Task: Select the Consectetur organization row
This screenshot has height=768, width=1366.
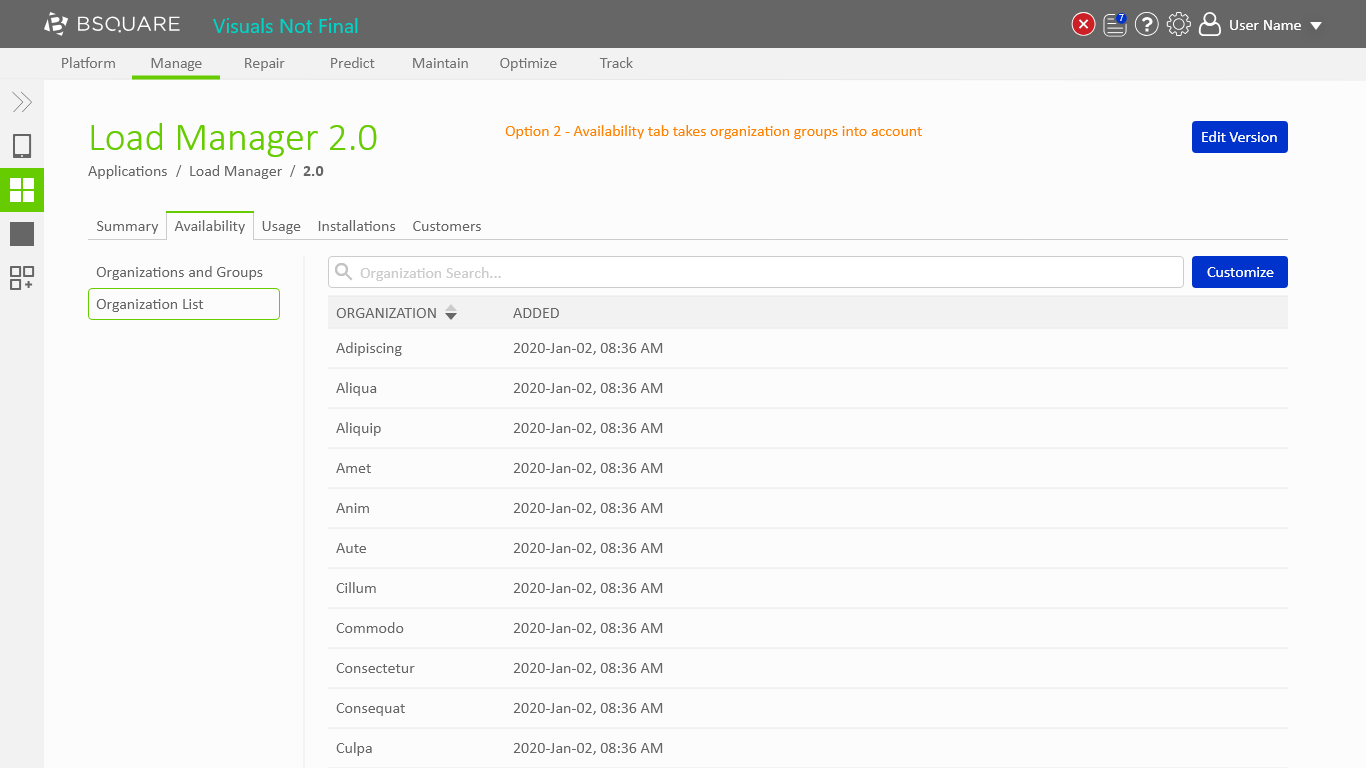Action: coord(375,668)
